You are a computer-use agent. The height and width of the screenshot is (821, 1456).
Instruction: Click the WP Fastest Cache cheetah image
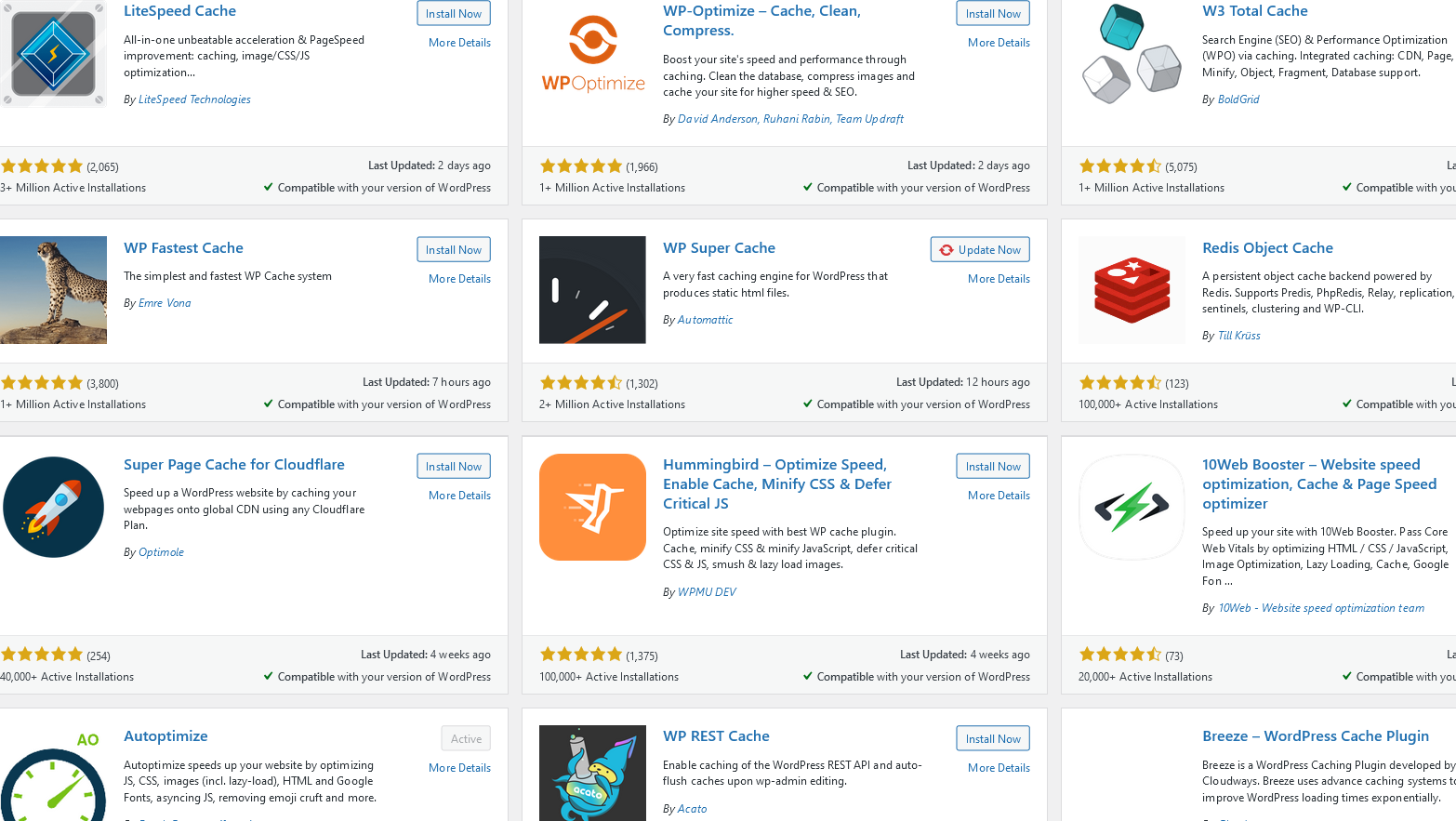point(53,289)
